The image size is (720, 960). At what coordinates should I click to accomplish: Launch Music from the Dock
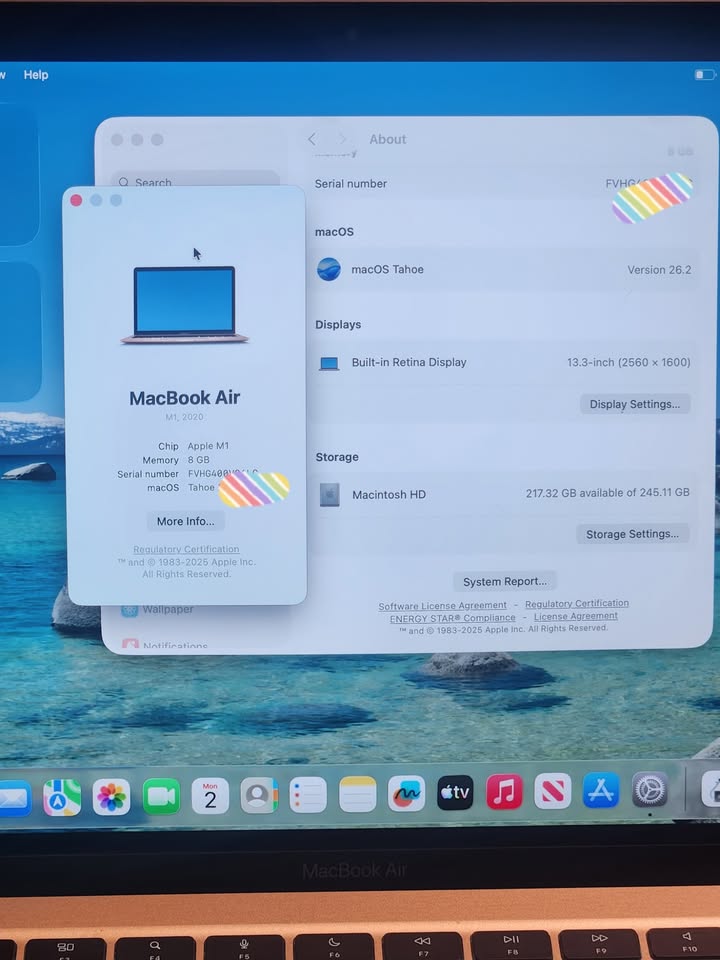504,792
